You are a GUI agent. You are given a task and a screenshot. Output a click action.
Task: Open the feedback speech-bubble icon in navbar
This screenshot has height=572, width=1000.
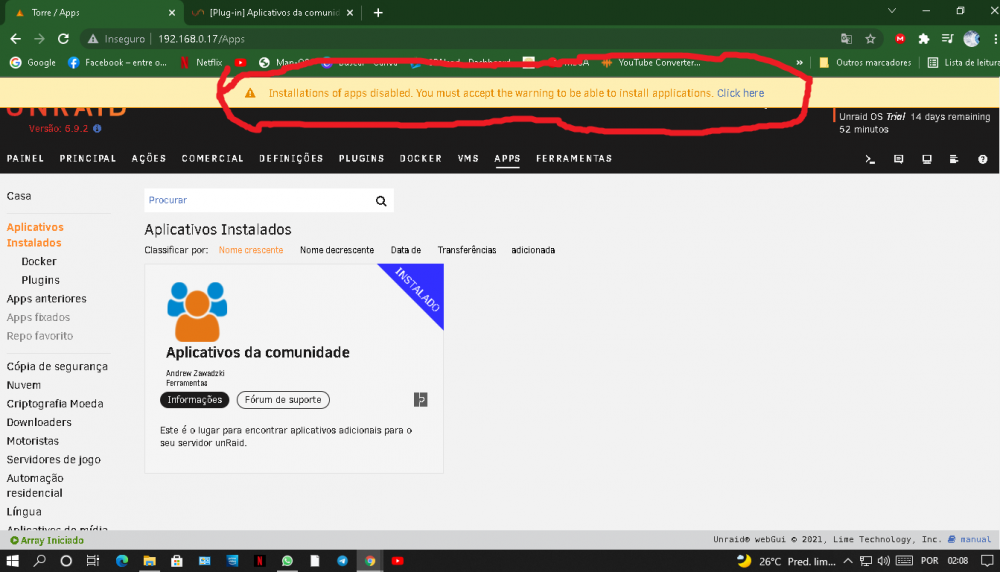(x=899, y=159)
